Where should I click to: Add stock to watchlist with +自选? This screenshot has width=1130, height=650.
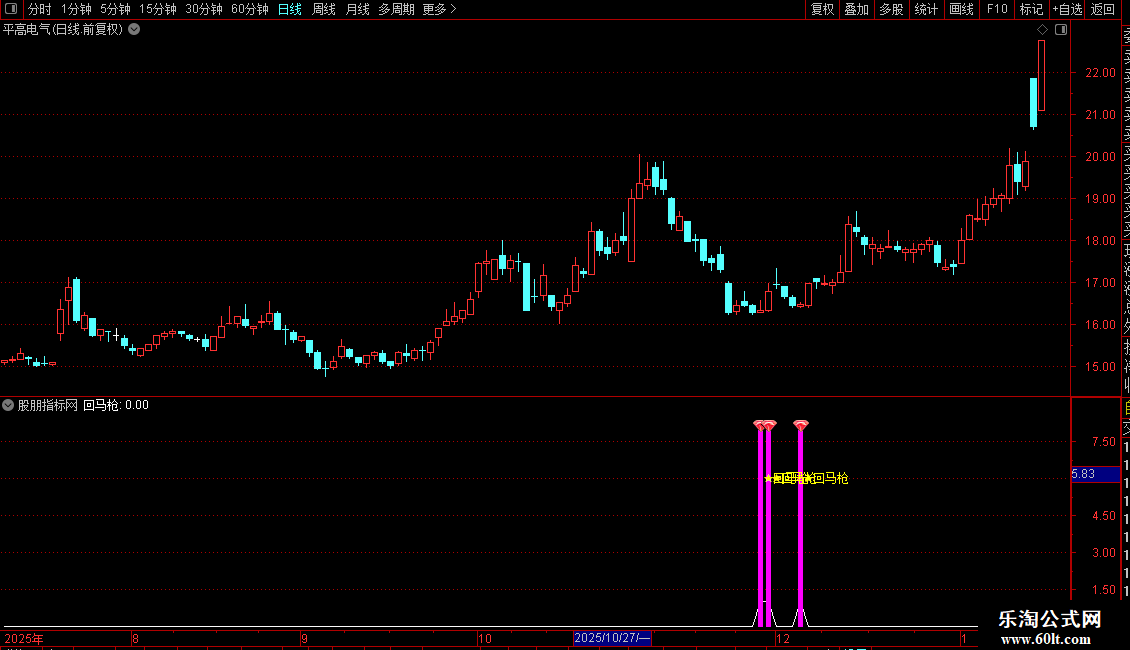[1067, 9]
